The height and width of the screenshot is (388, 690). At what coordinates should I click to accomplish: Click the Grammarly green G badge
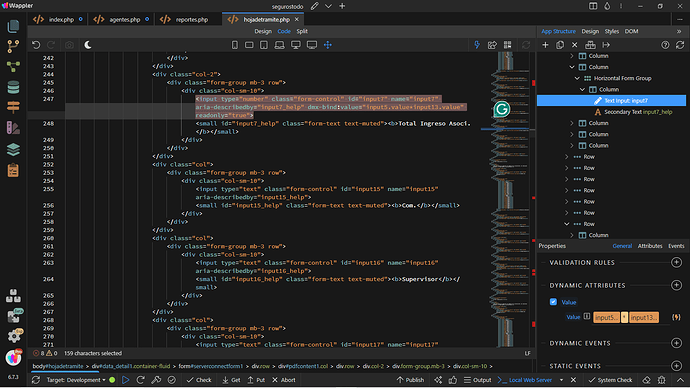click(x=501, y=109)
